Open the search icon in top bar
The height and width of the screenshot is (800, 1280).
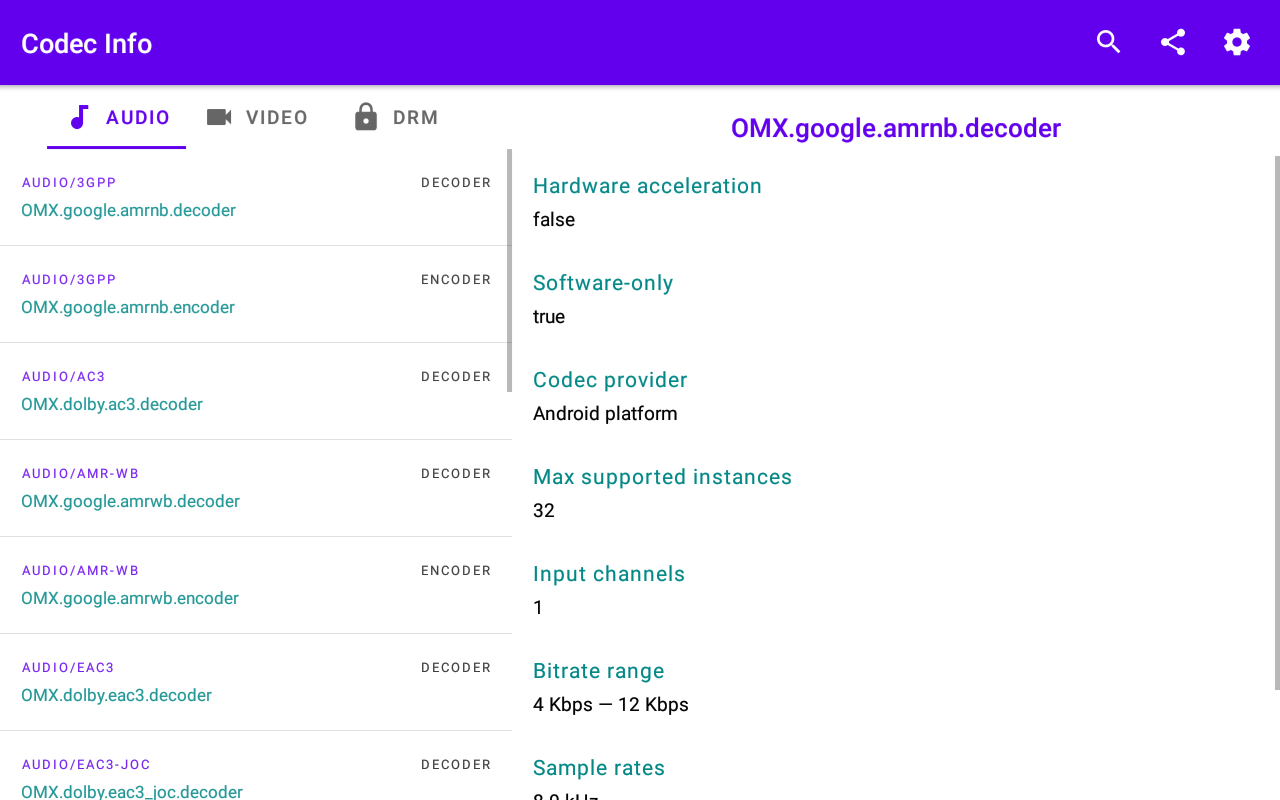1108,42
